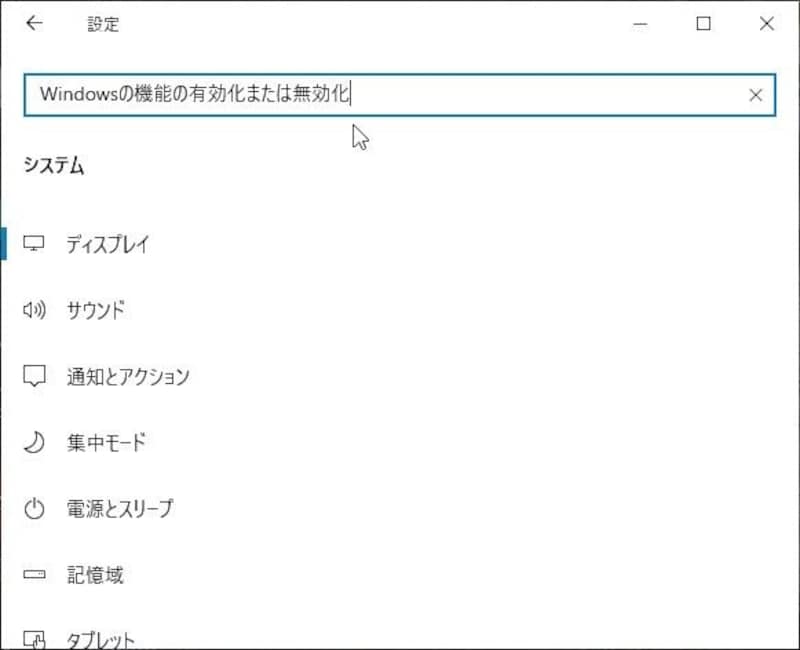Click the speech bubble icon for 通知とアクション
This screenshot has height=650, width=800.
pos(36,376)
